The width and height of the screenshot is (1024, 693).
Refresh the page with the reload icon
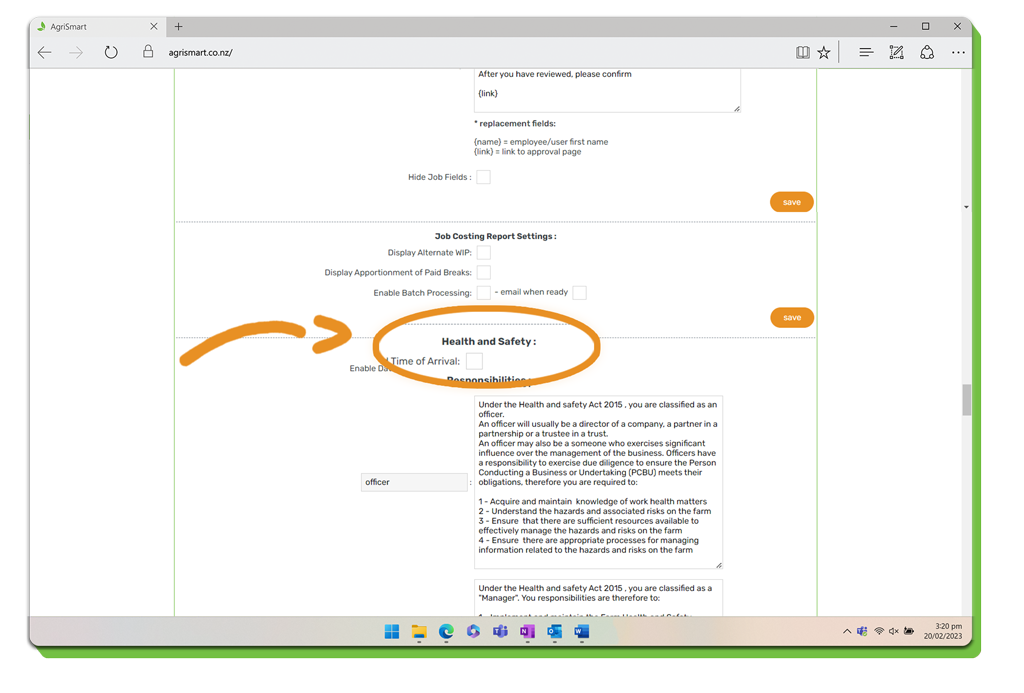click(x=111, y=53)
